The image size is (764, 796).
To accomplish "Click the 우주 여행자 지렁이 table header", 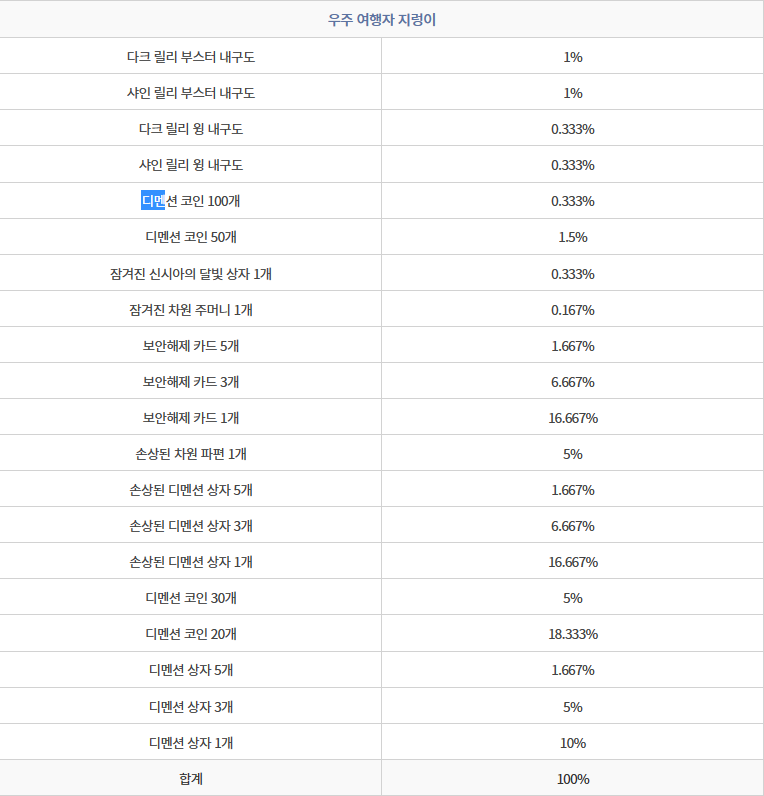I will tap(382, 20).
